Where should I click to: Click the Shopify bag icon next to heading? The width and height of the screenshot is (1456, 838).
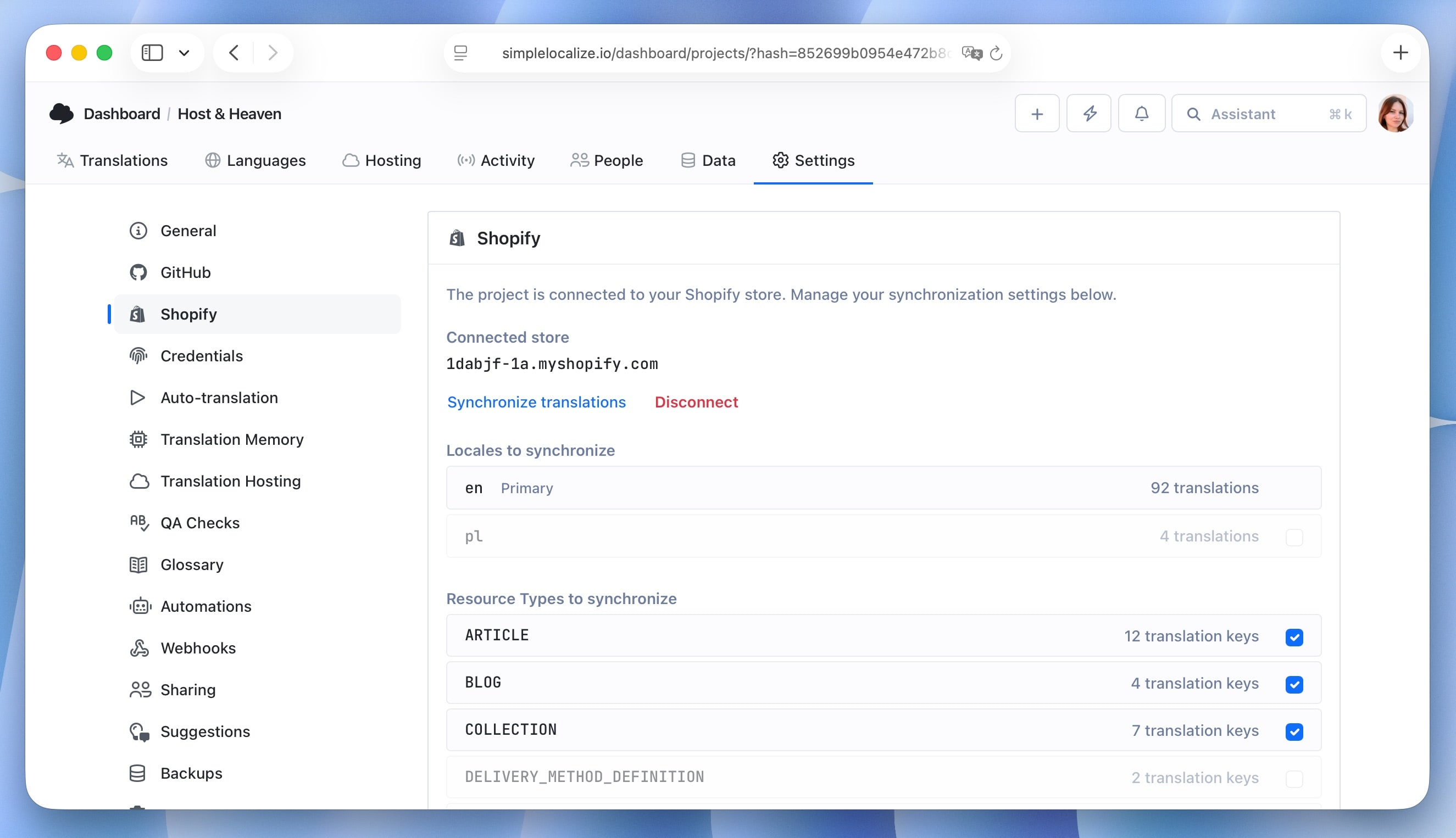click(458, 238)
